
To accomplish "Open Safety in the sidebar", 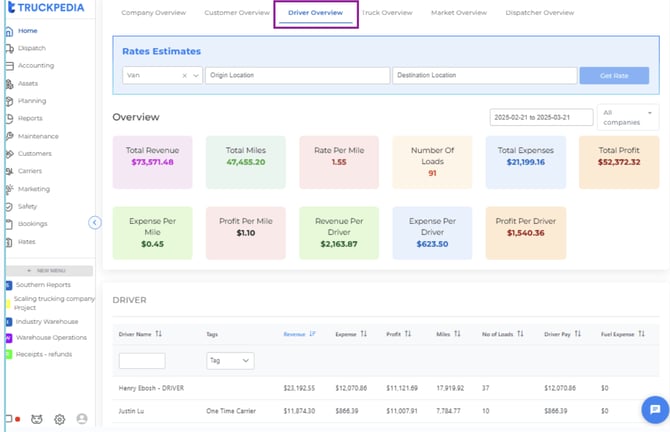I will click(27, 206).
